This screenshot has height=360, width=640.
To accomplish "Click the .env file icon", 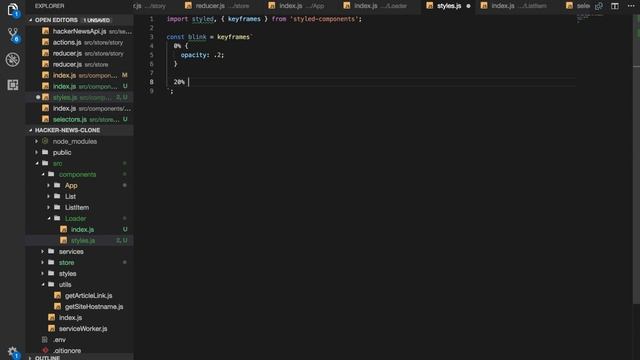I will (x=45, y=340).
